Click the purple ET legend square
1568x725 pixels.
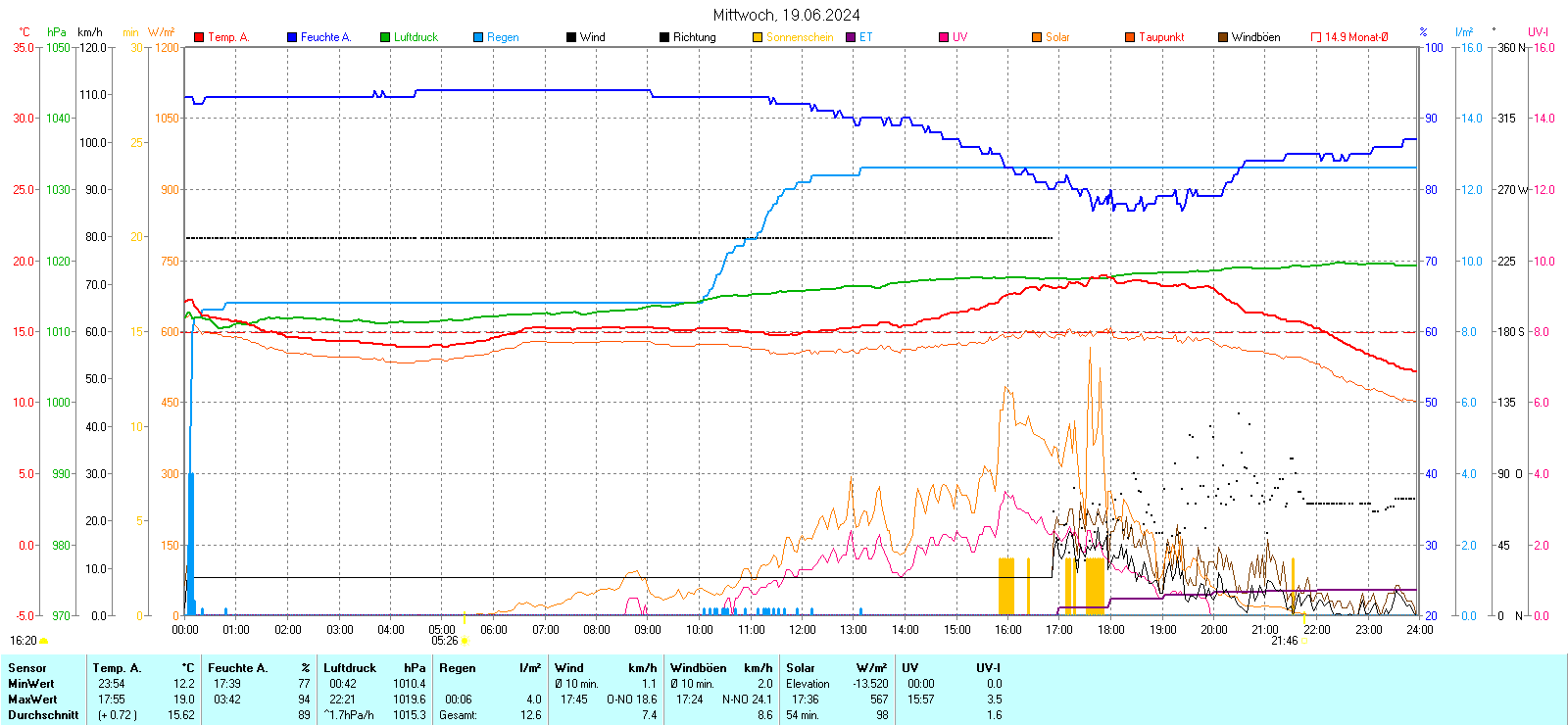[x=851, y=37]
